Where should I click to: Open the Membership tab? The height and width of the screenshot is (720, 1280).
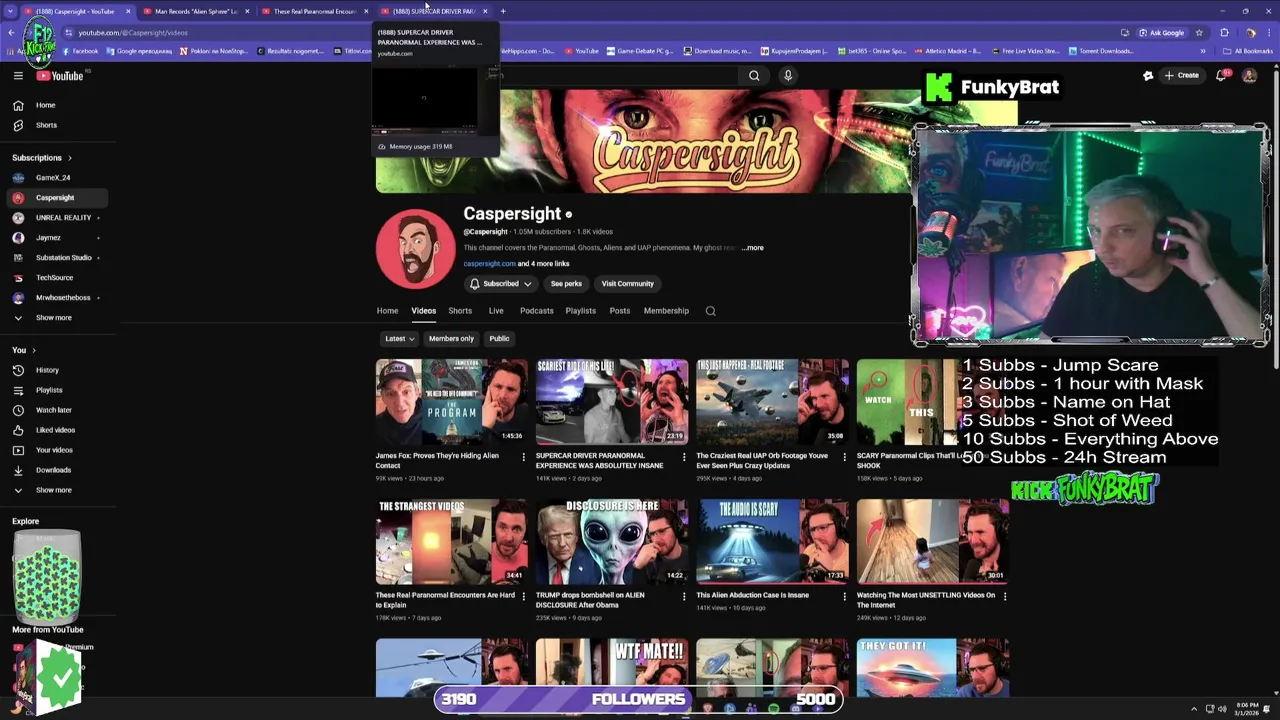click(x=666, y=311)
